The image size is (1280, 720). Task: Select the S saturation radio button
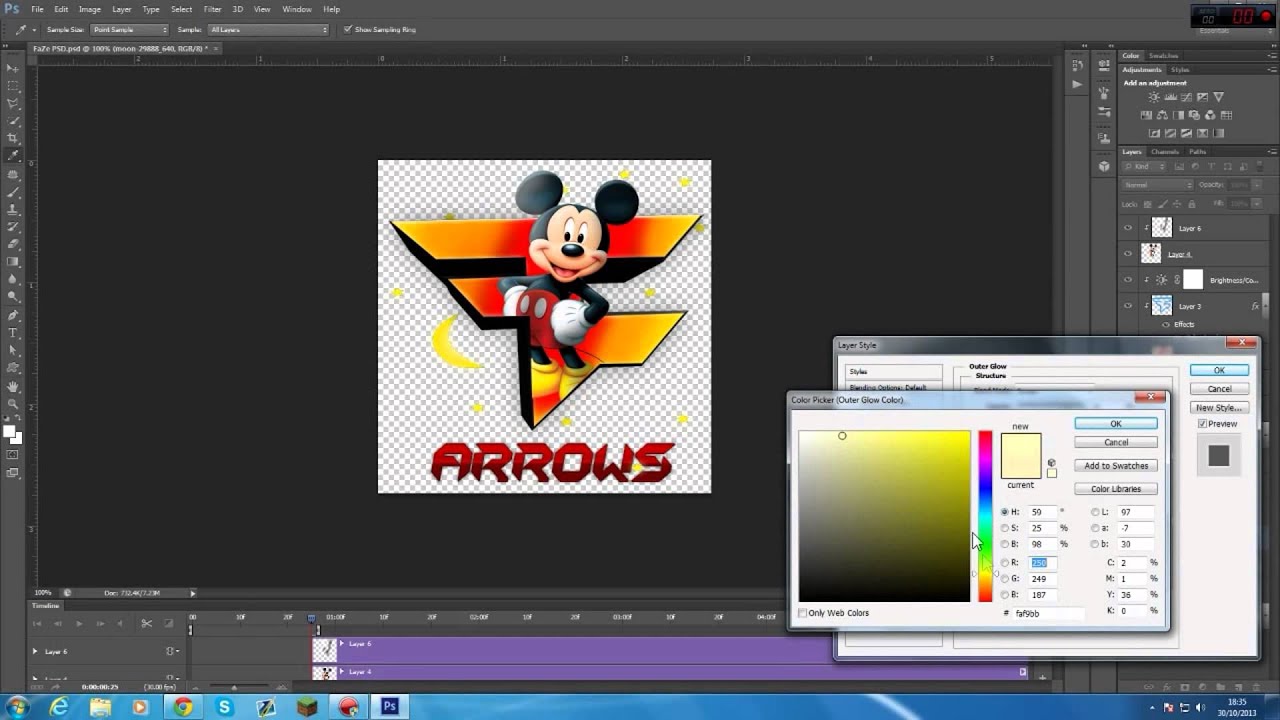1005,528
